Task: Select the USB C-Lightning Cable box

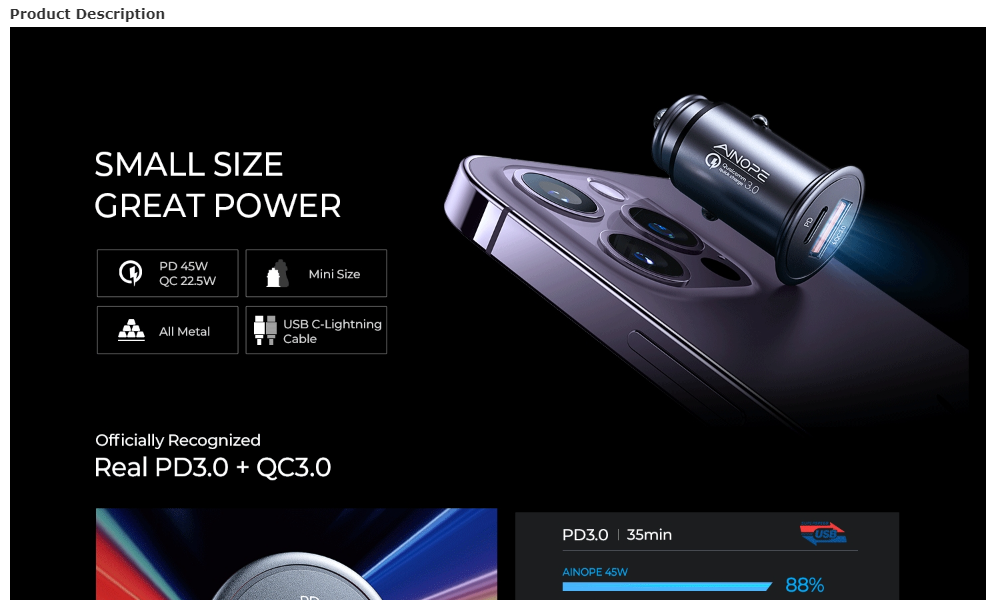Action: coord(316,330)
